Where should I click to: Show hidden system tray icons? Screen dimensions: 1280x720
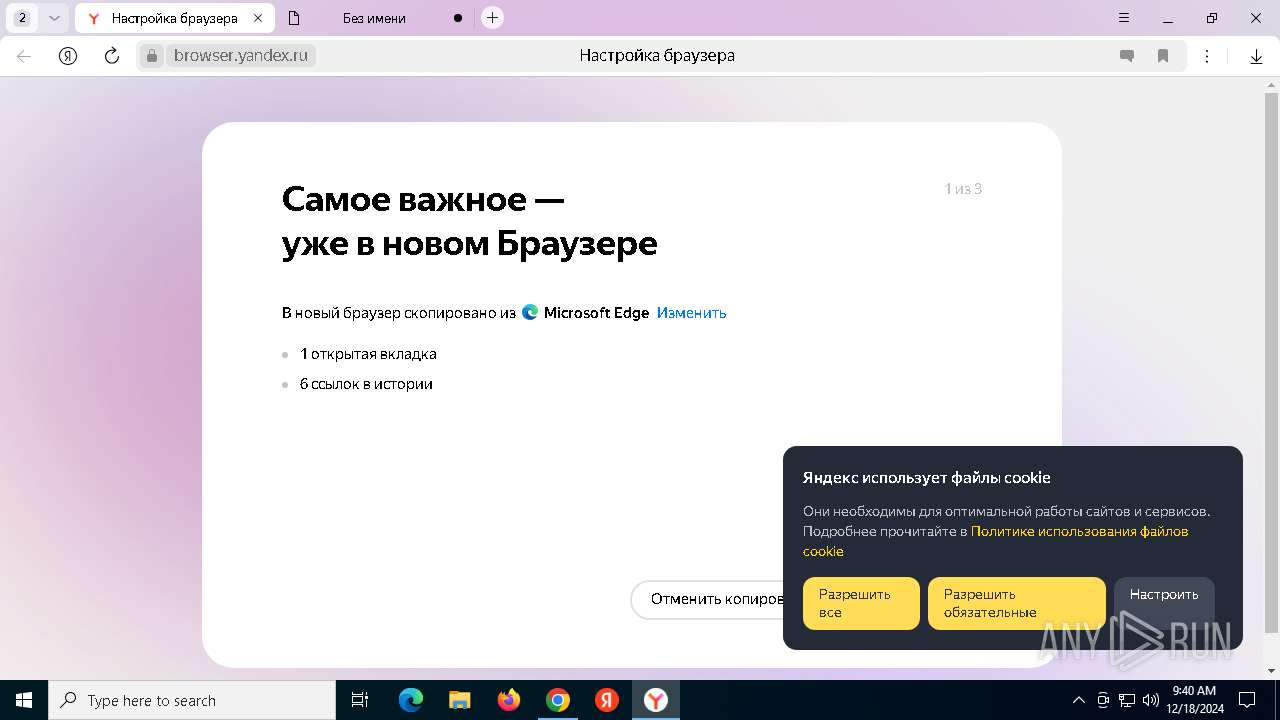click(1078, 700)
